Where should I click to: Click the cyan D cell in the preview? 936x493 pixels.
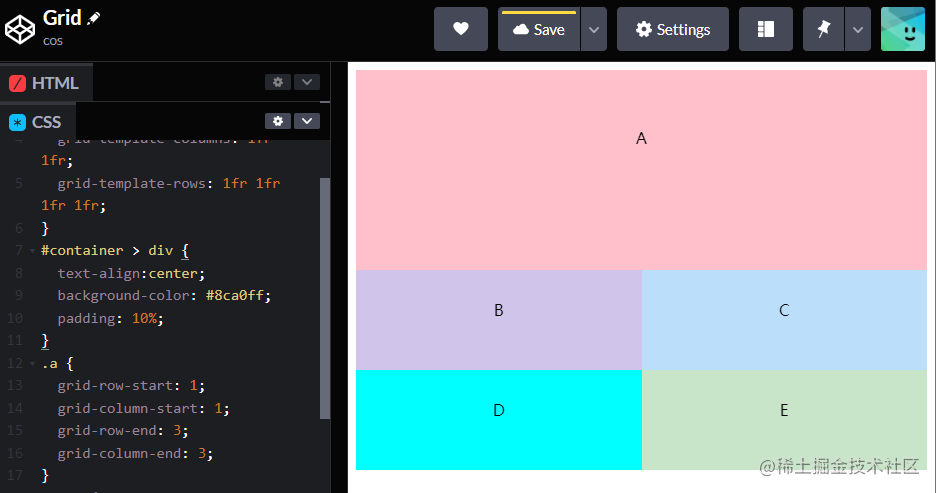498,420
